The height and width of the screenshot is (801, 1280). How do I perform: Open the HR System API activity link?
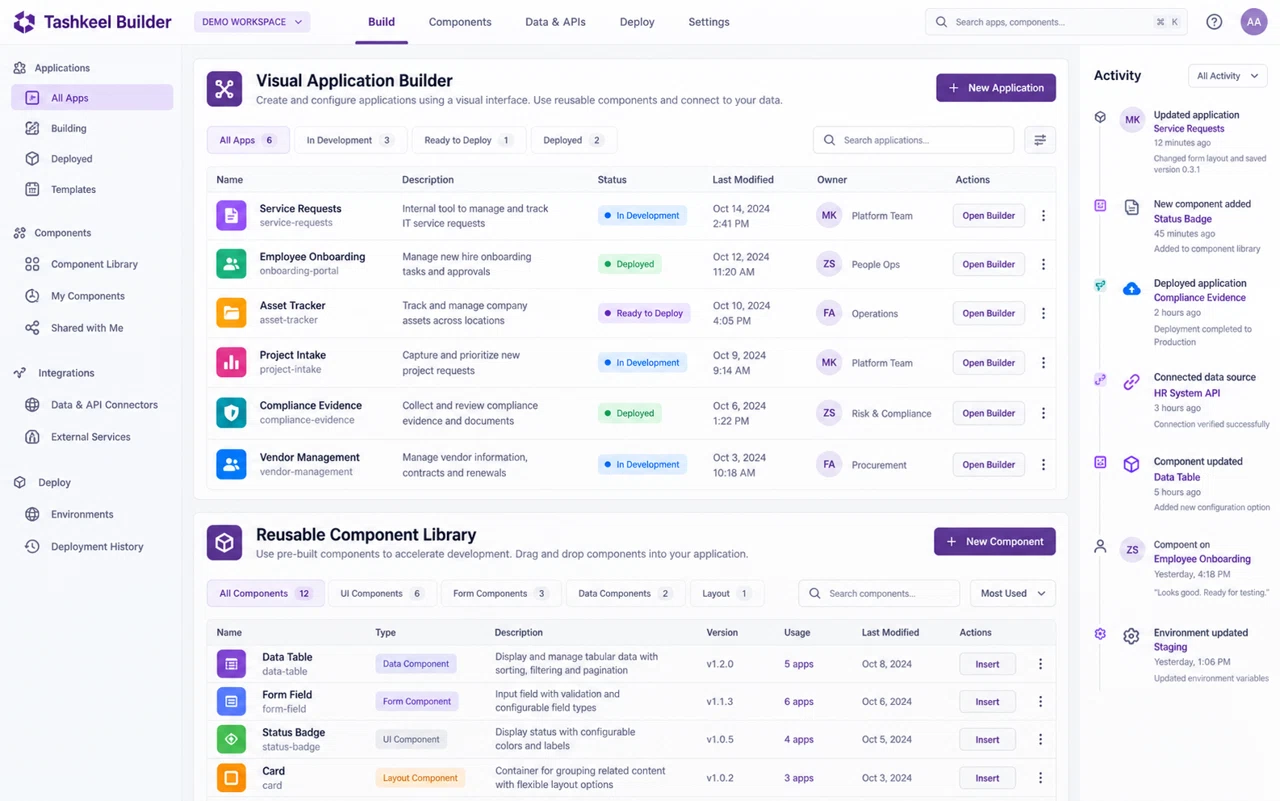pyautogui.click(x=1187, y=393)
